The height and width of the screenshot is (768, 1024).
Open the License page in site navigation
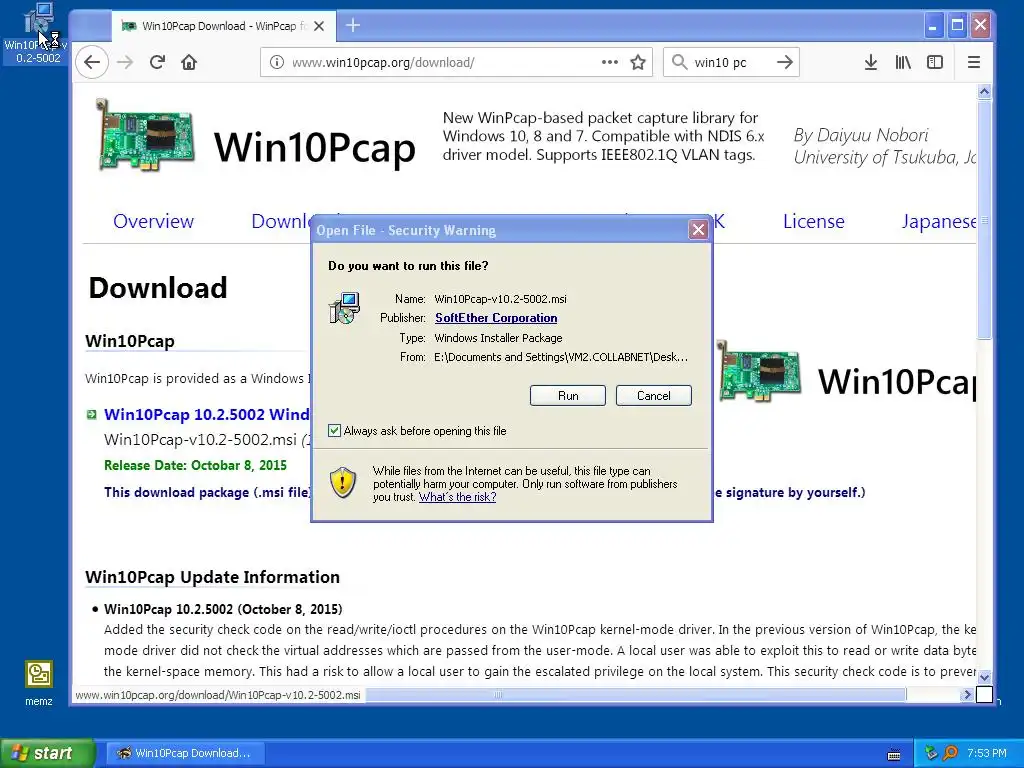[x=813, y=221]
